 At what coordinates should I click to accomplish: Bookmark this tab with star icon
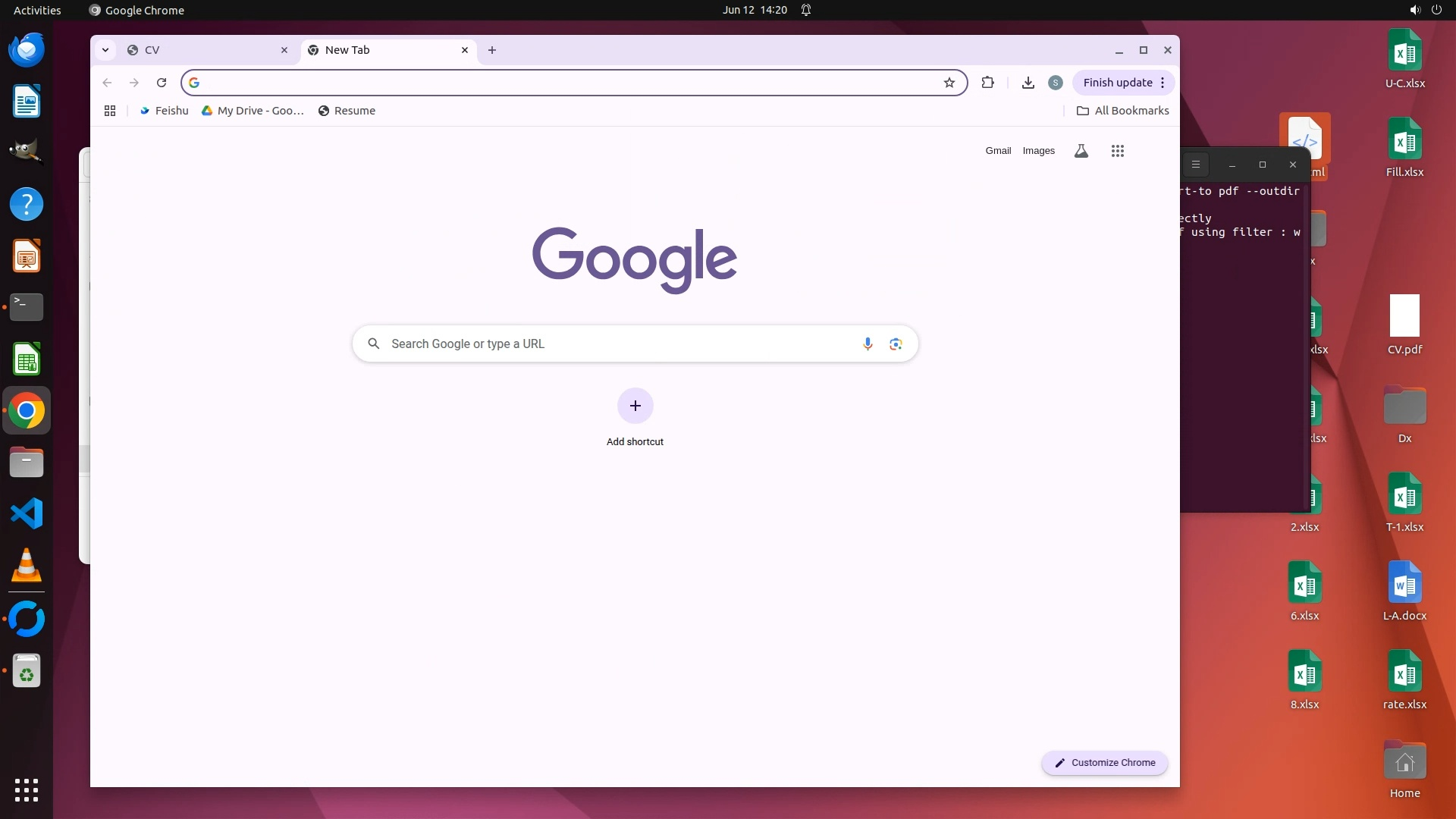point(949,83)
